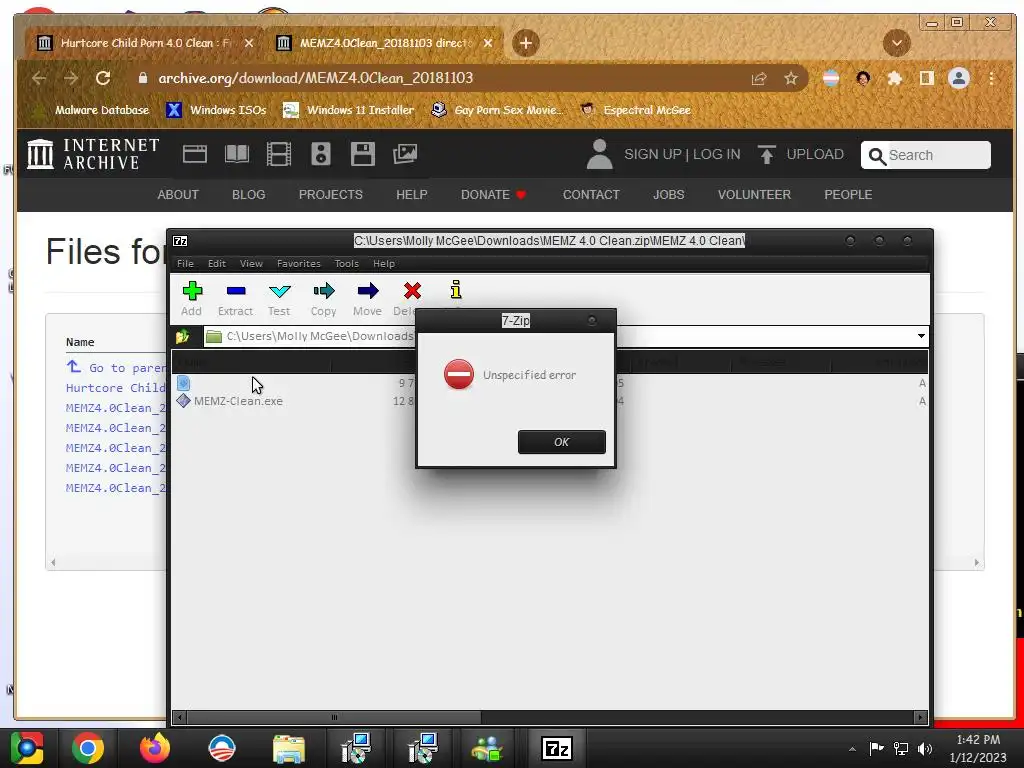Open the PROJECTS navigation link
Viewport: 1024px width, 768px height.
coord(330,195)
